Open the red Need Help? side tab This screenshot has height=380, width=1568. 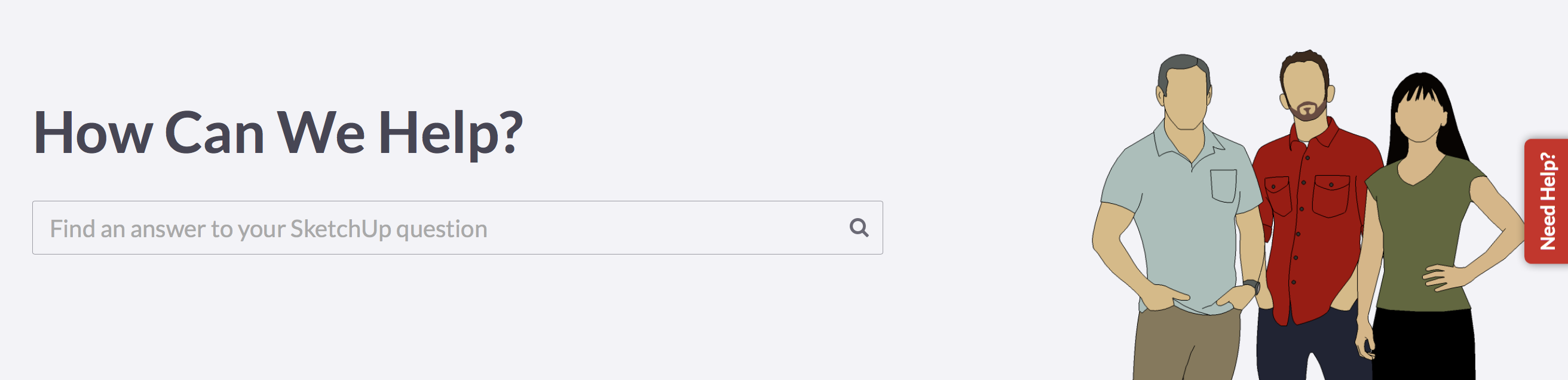coord(1546,201)
